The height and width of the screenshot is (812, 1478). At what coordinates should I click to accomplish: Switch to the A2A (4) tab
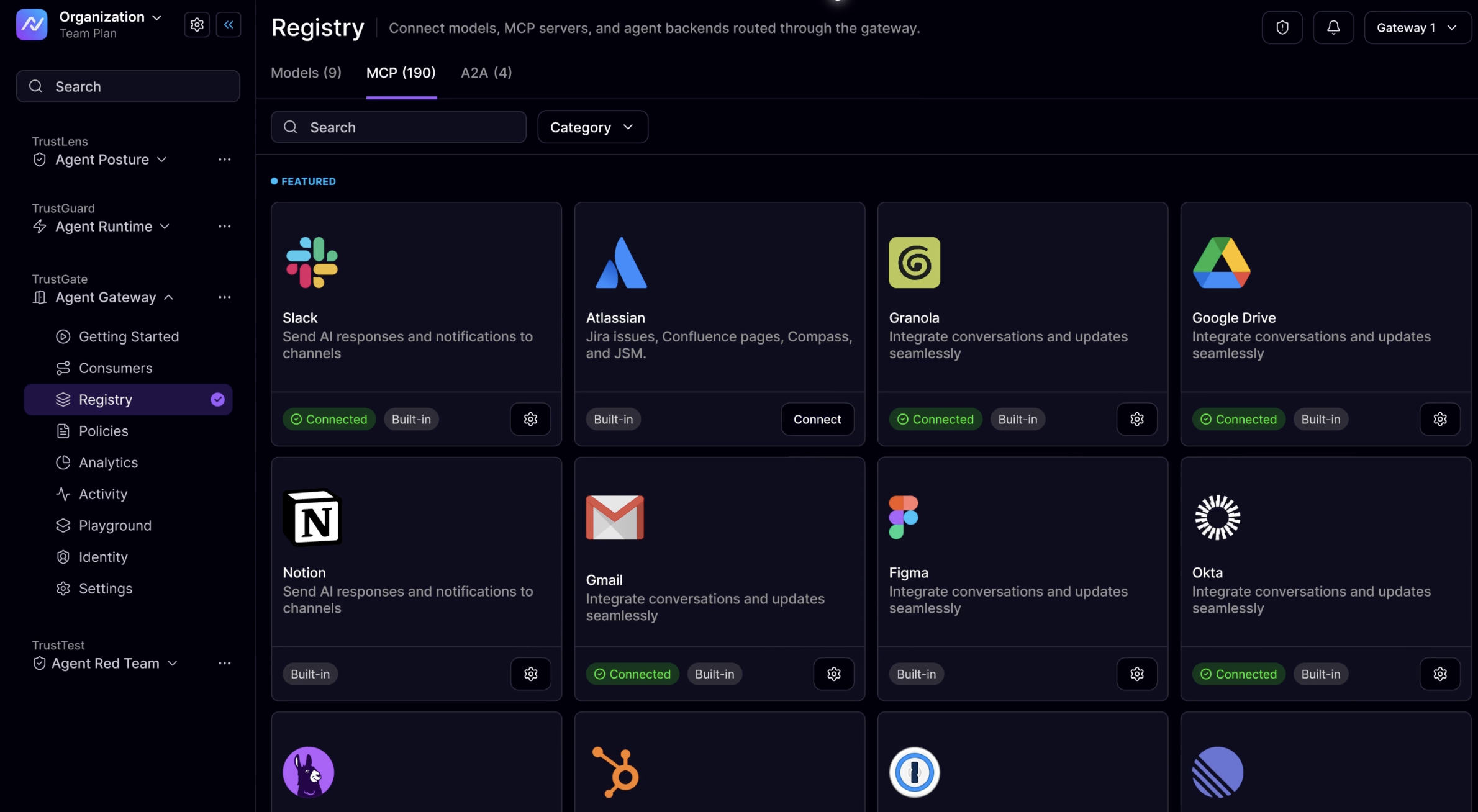(x=486, y=73)
